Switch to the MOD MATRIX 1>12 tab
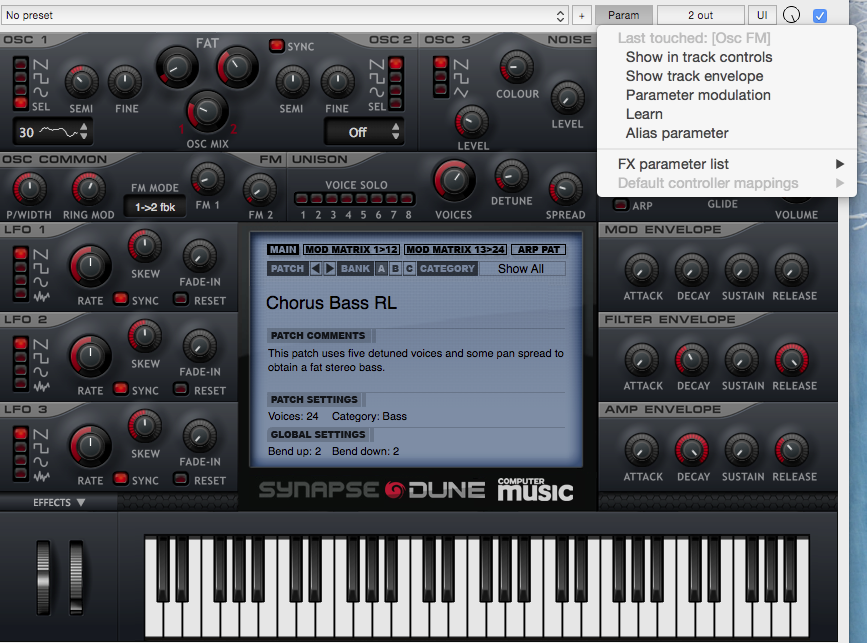This screenshot has width=867, height=643. [x=352, y=250]
